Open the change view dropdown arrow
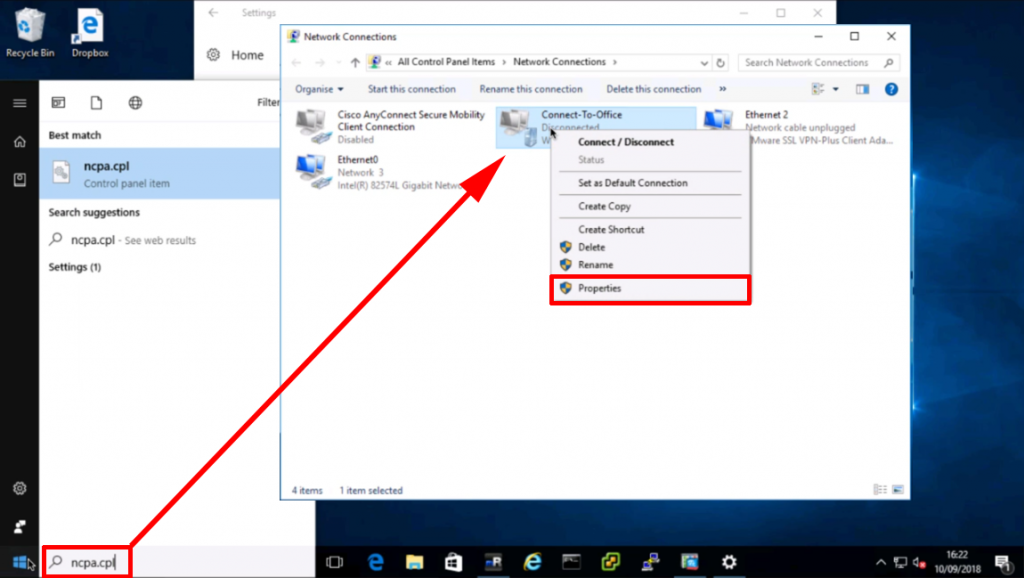This screenshot has height=578, width=1024. click(x=836, y=89)
